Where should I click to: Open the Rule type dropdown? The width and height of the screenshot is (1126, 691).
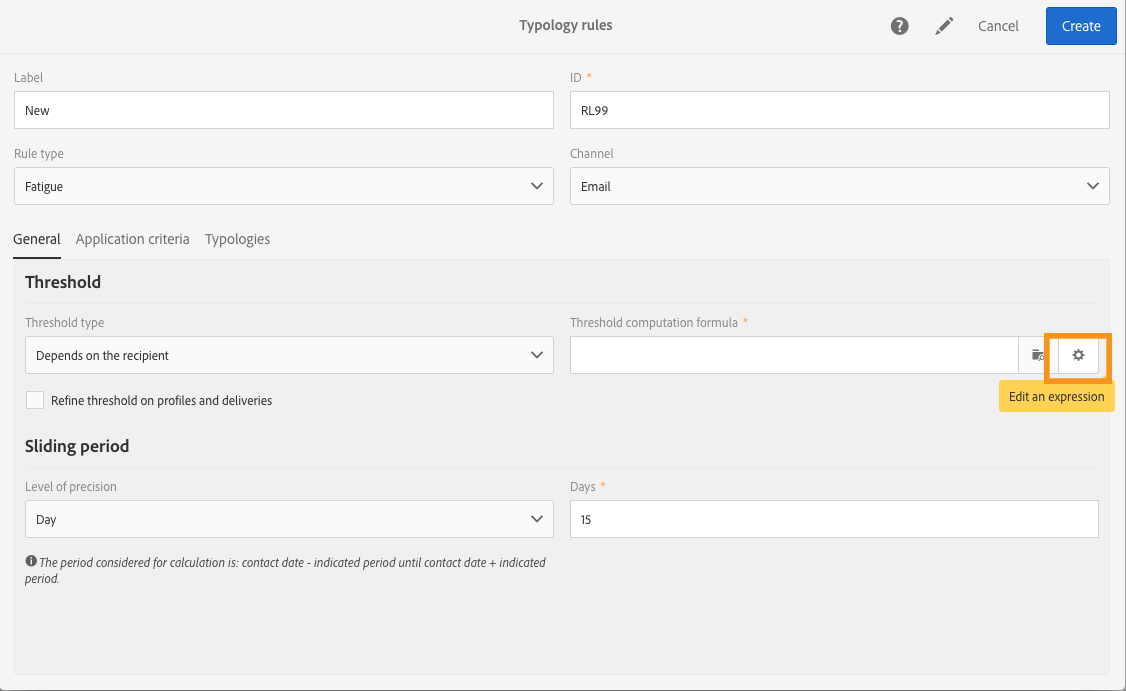pos(283,186)
